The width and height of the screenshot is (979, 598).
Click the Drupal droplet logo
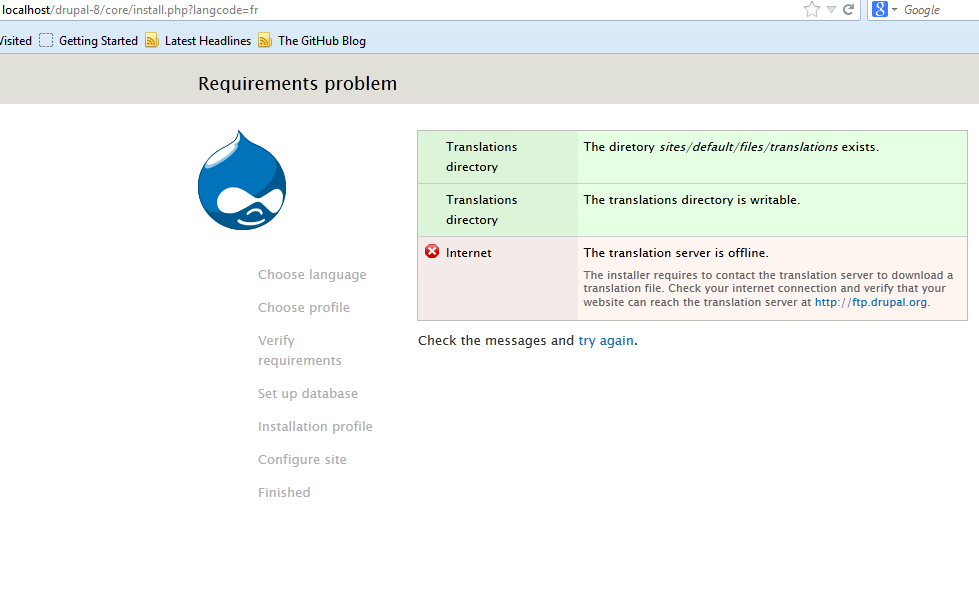242,180
